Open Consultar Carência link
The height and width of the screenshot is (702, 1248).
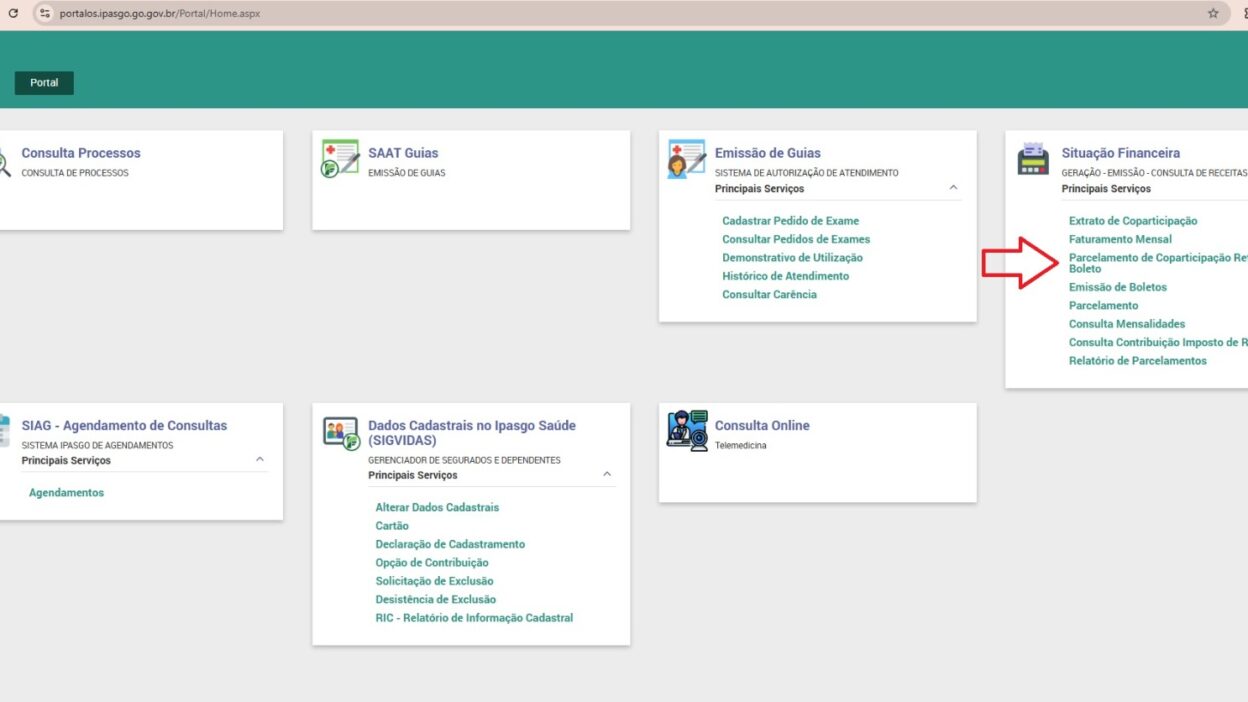(x=769, y=295)
